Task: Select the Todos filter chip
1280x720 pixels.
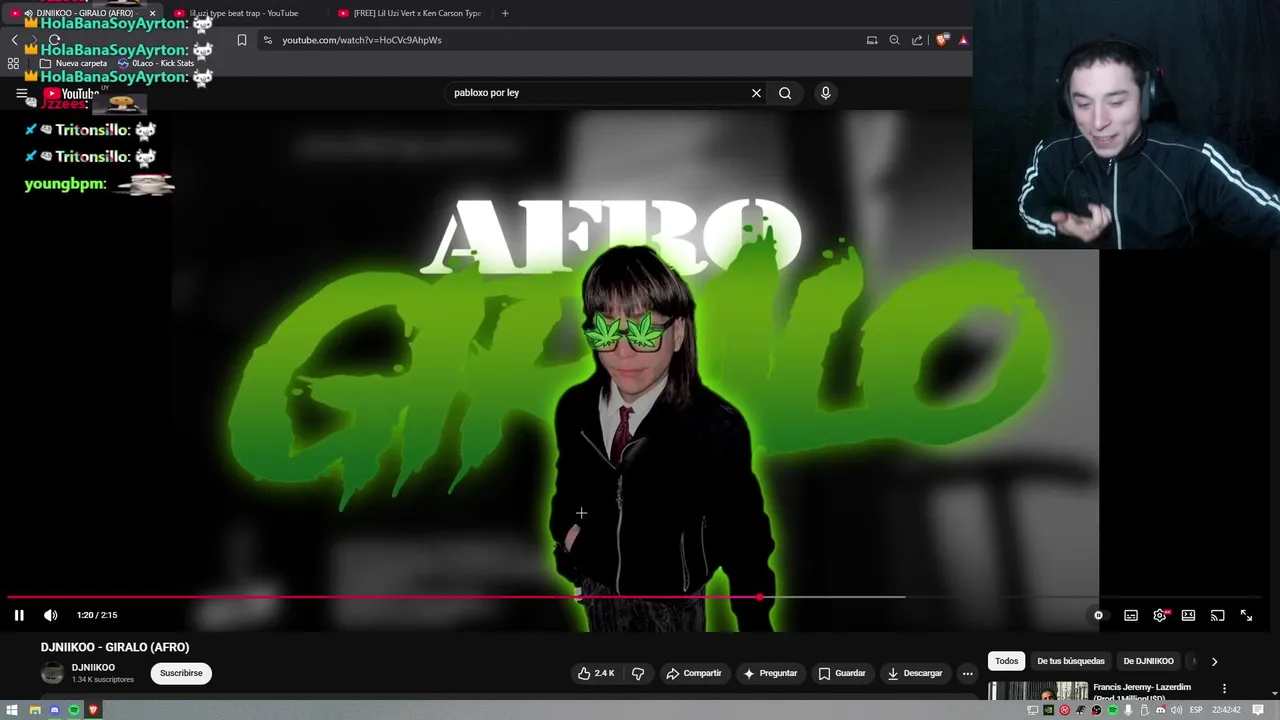Action: [1006, 661]
